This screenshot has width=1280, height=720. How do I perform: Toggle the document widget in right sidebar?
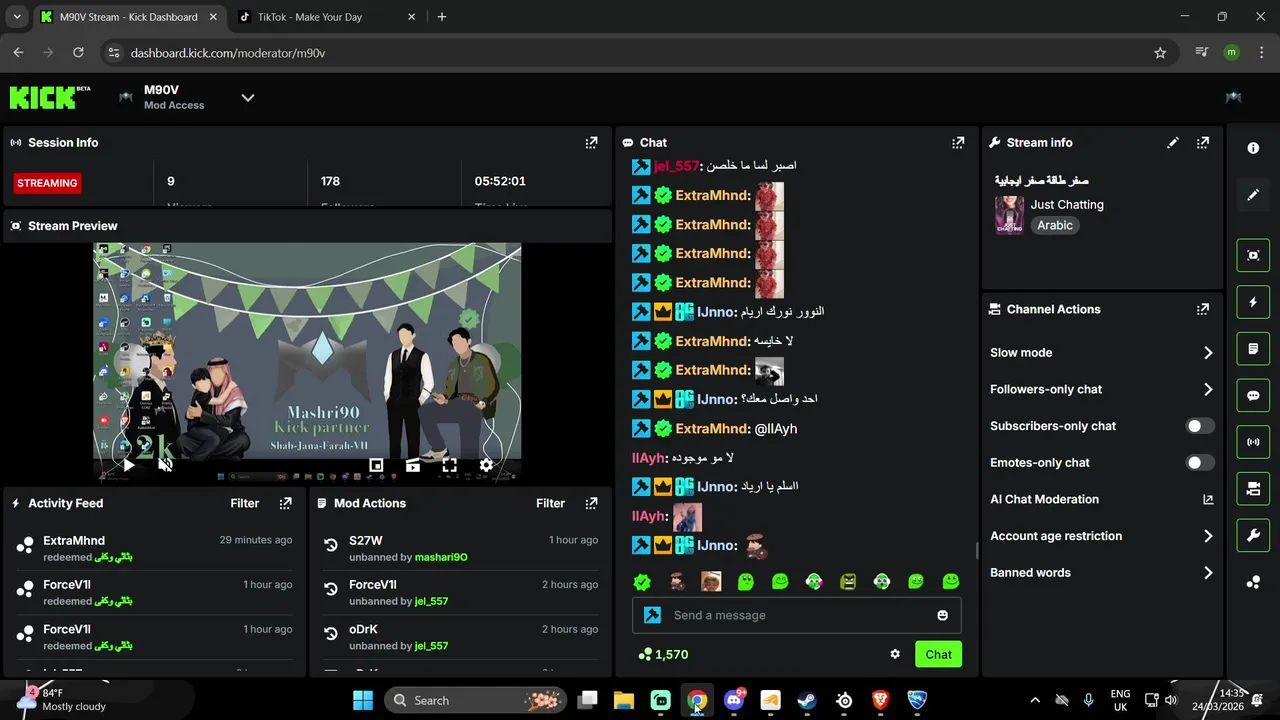1253,349
